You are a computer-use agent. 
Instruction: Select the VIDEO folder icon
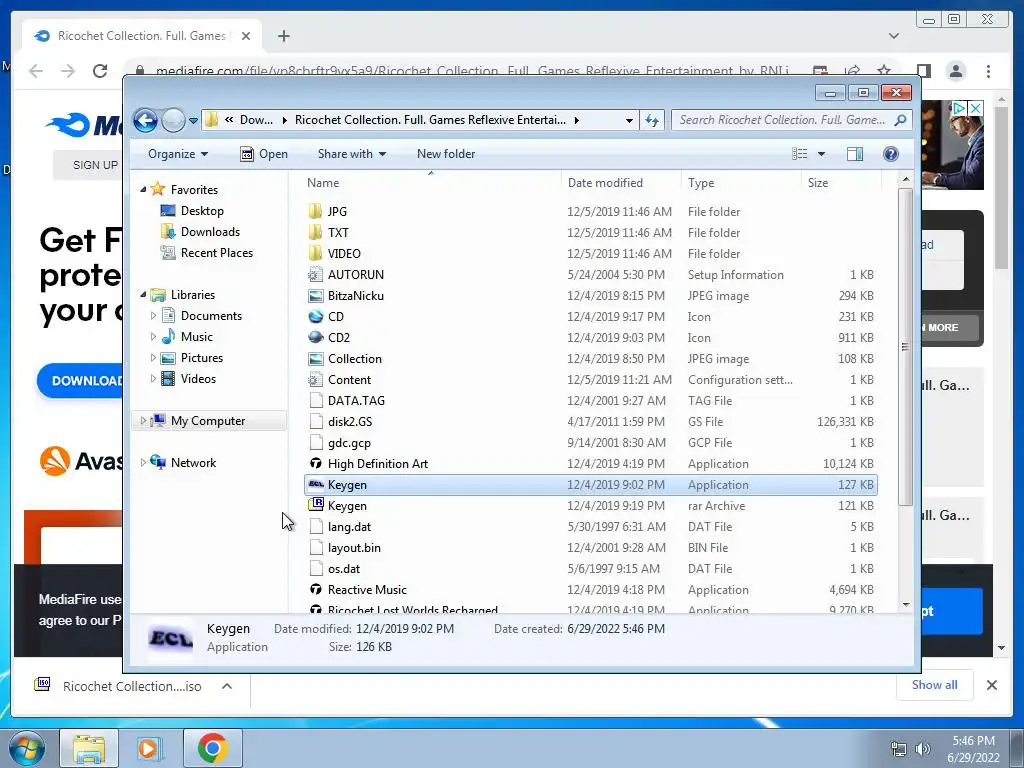pyautogui.click(x=315, y=253)
